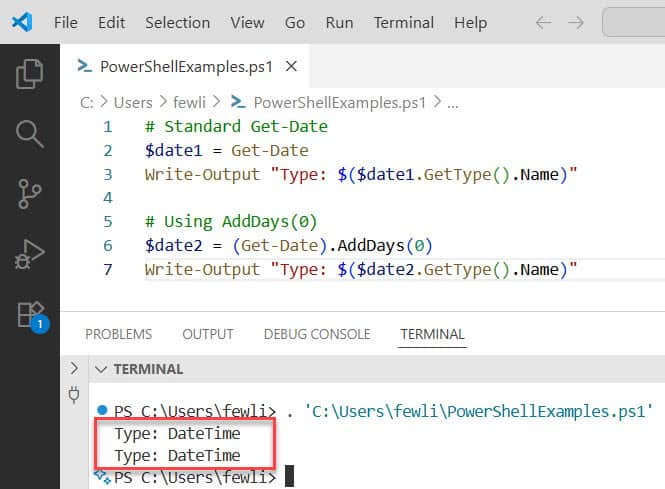Open the Selection menu

coord(177,22)
